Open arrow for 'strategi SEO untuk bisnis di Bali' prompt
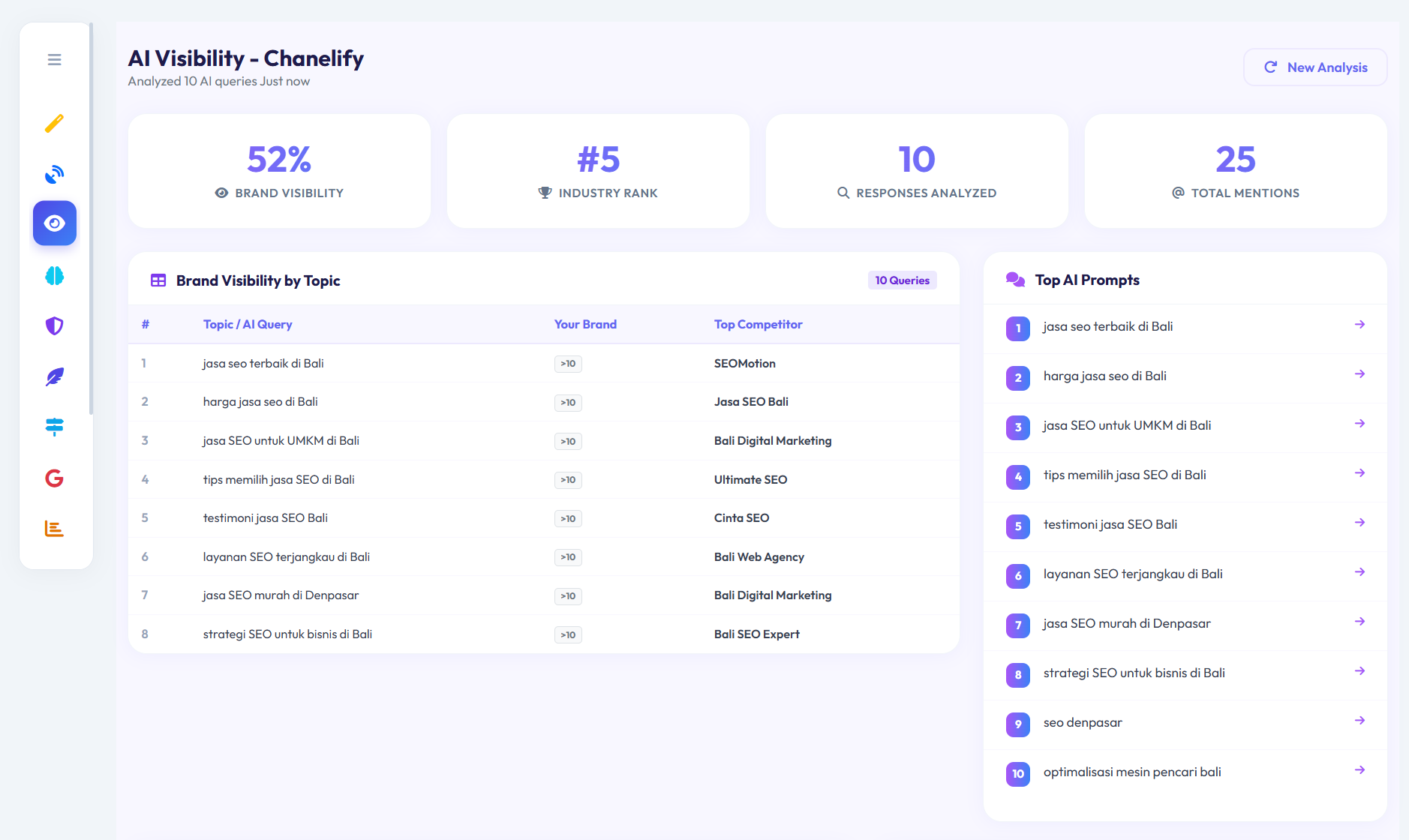1409x840 pixels. (x=1359, y=671)
